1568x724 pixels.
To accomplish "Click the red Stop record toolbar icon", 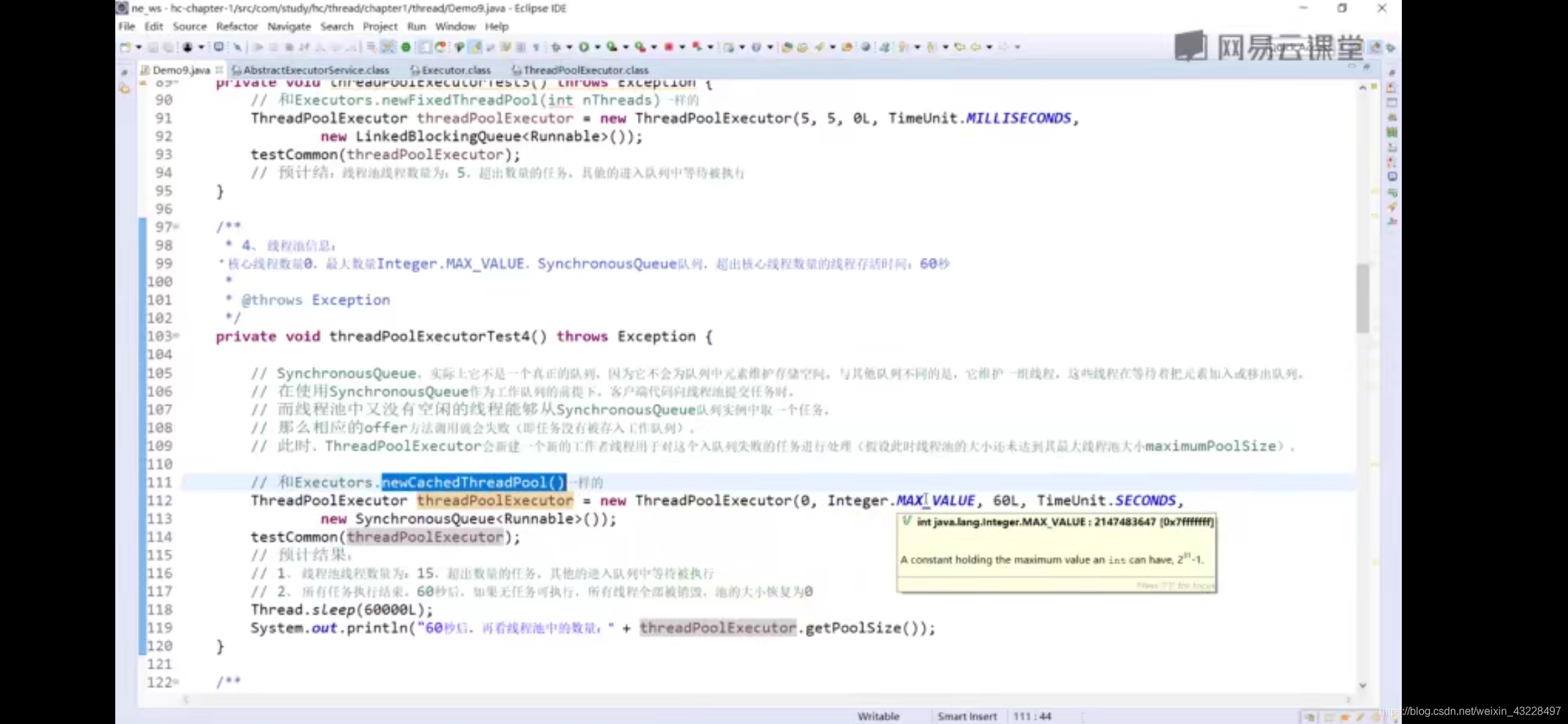I will [x=669, y=47].
